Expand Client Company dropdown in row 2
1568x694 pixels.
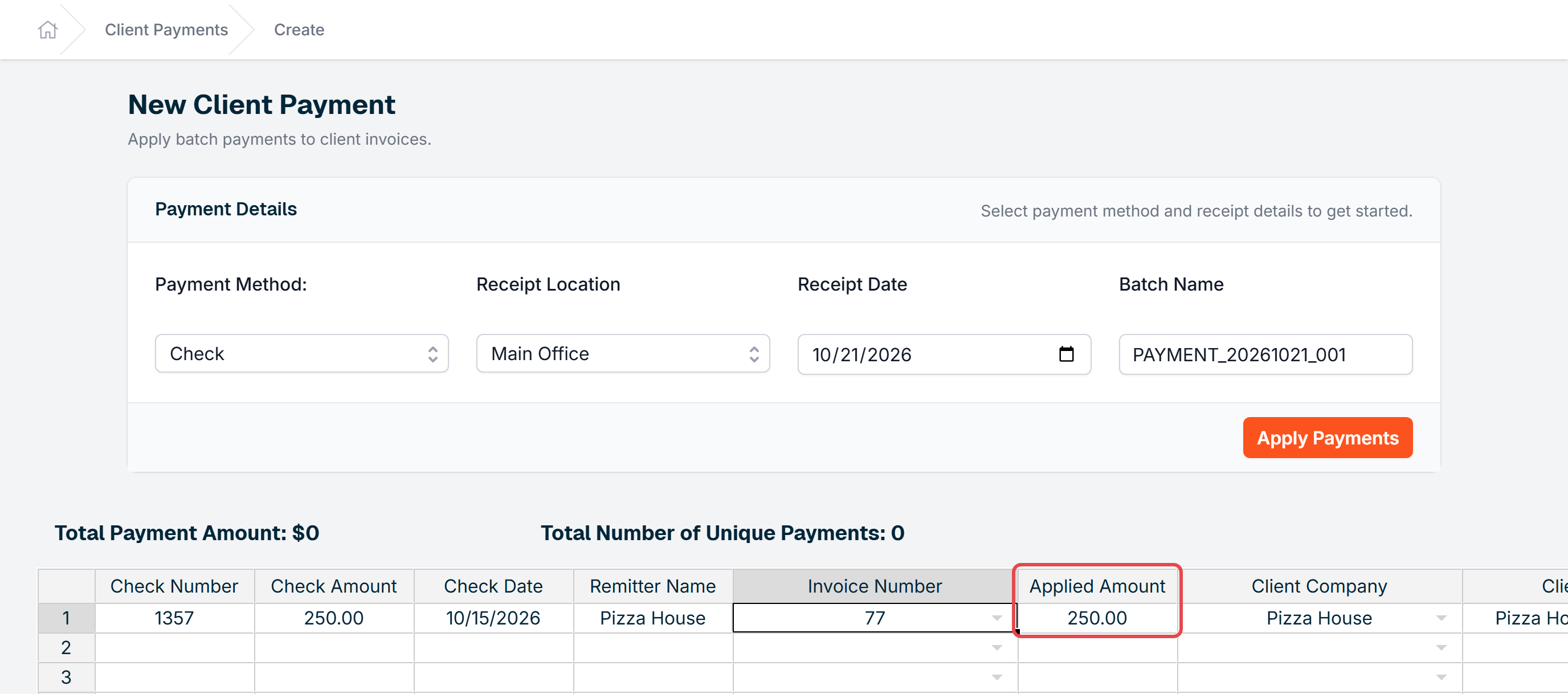click(x=1441, y=648)
